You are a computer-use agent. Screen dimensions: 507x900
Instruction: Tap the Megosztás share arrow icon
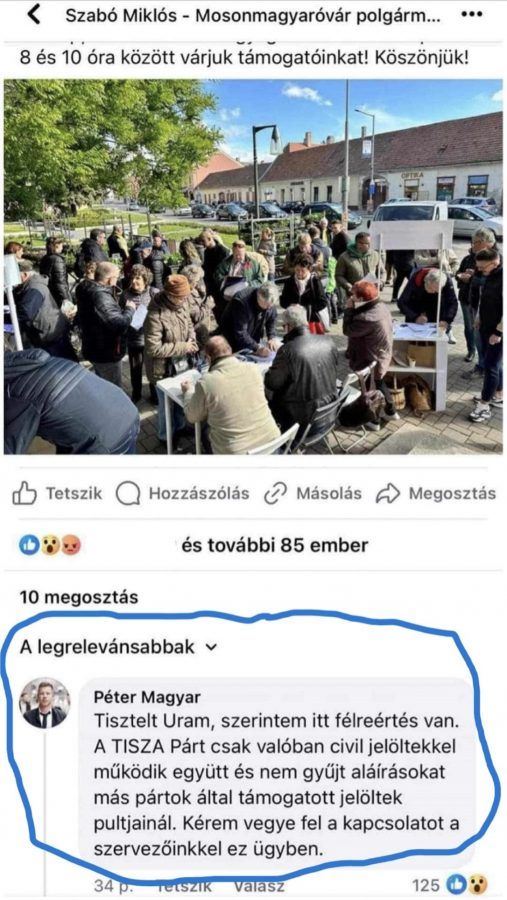[x=388, y=494]
